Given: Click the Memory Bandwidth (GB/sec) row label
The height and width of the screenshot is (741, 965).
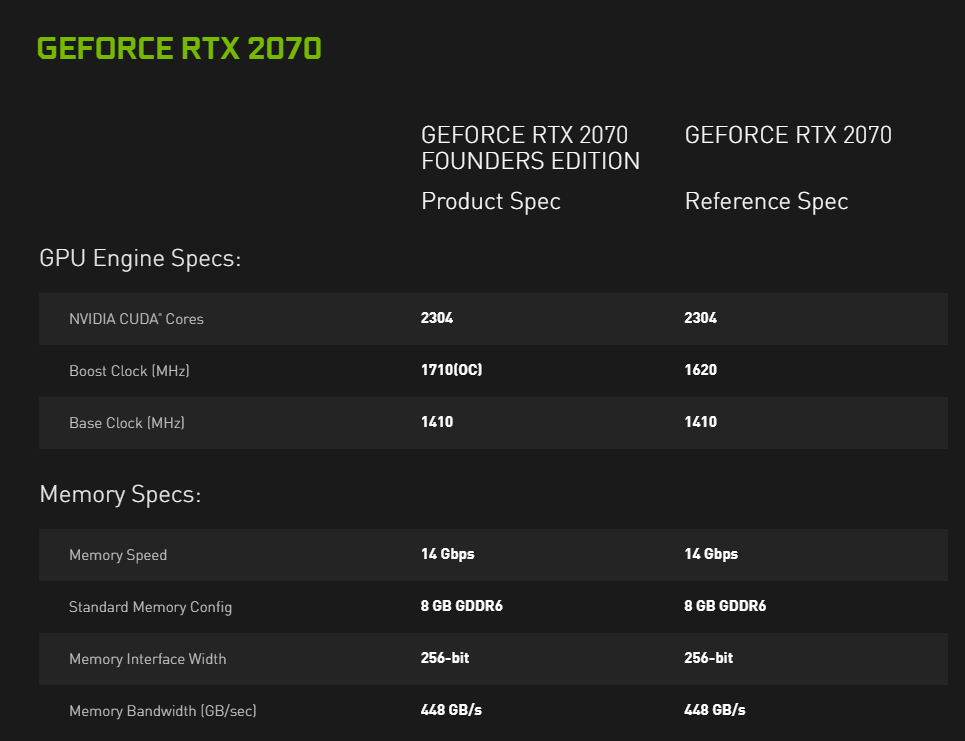Looking at the screenshot, I should tap(162, 711).
